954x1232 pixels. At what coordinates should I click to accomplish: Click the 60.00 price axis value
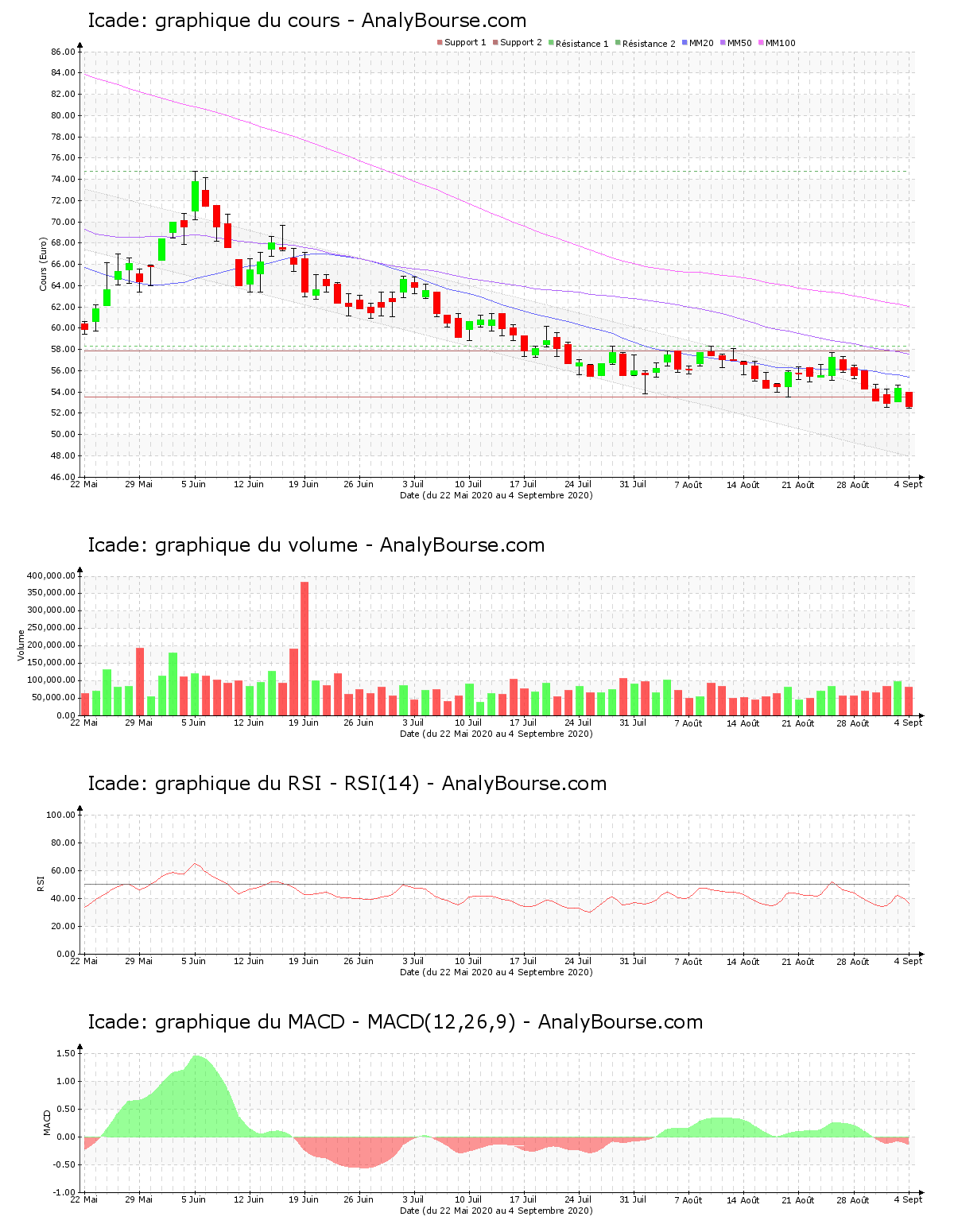point(64,327)
